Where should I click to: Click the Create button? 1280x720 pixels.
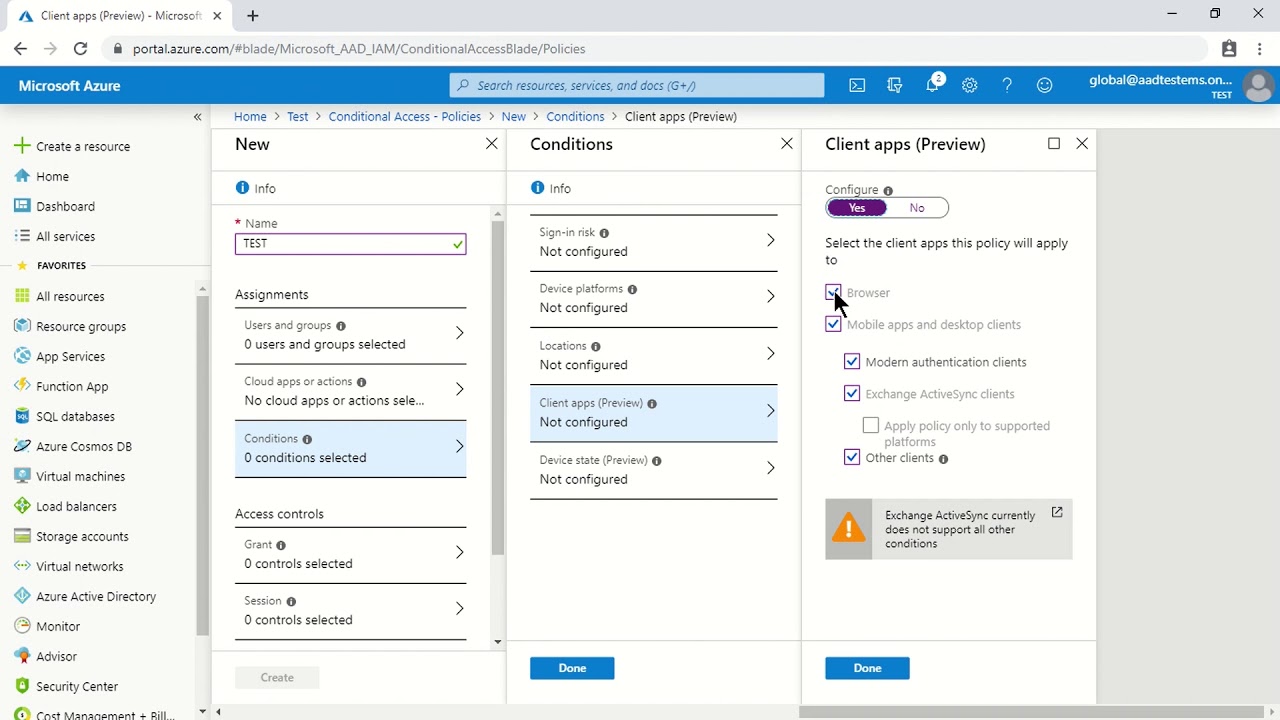coord(277,677)
